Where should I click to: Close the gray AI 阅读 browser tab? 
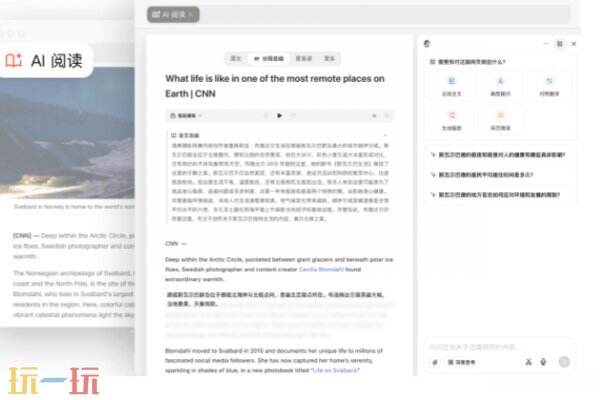tap(191, 15)
